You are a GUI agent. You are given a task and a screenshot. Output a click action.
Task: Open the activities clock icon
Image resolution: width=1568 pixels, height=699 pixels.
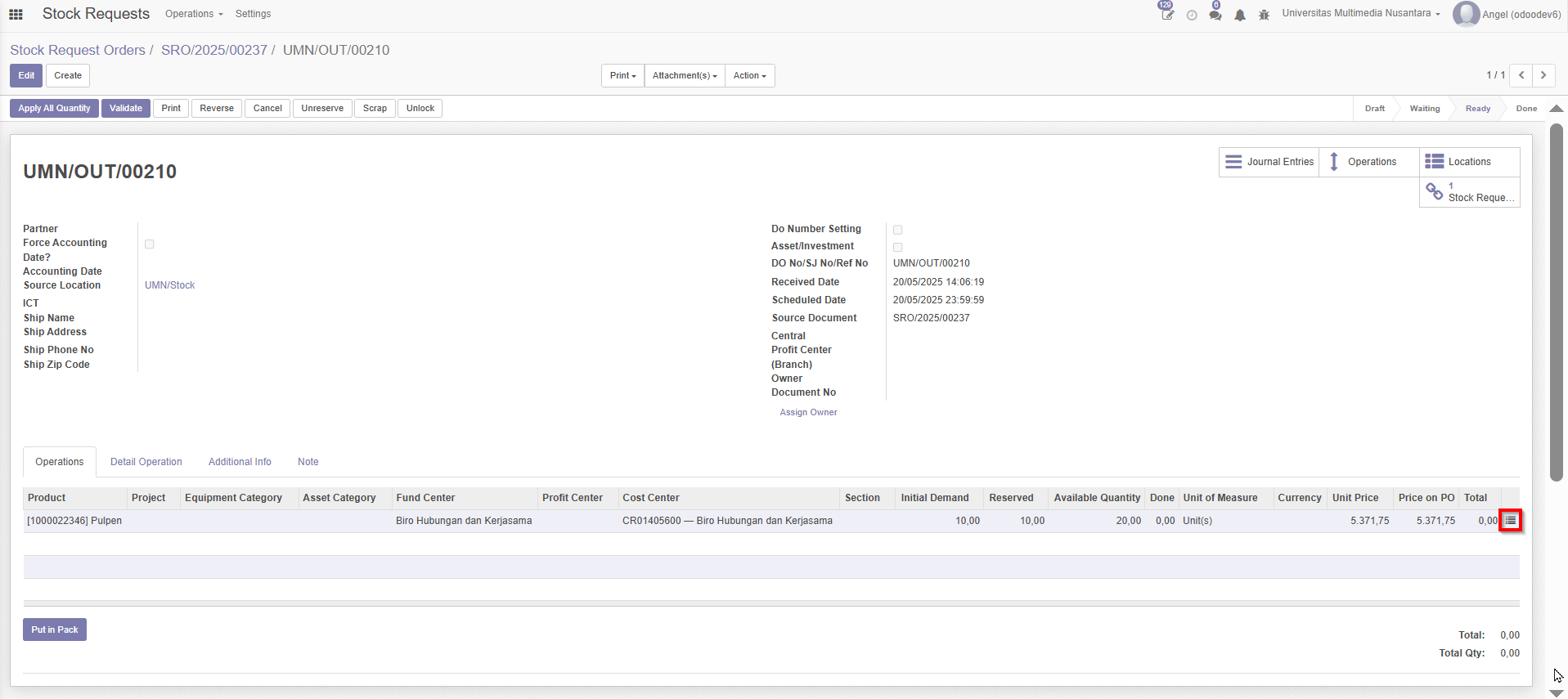pos(1192,15)
